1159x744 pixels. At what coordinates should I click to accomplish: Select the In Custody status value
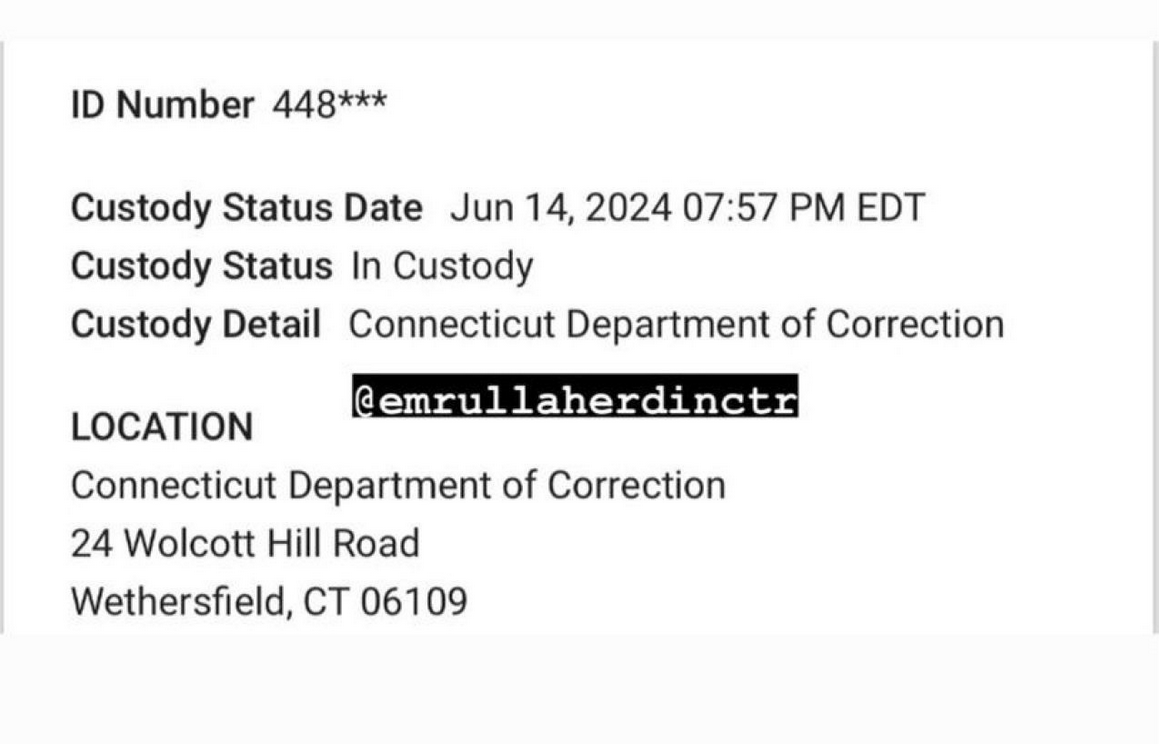(x=442, y=266)
